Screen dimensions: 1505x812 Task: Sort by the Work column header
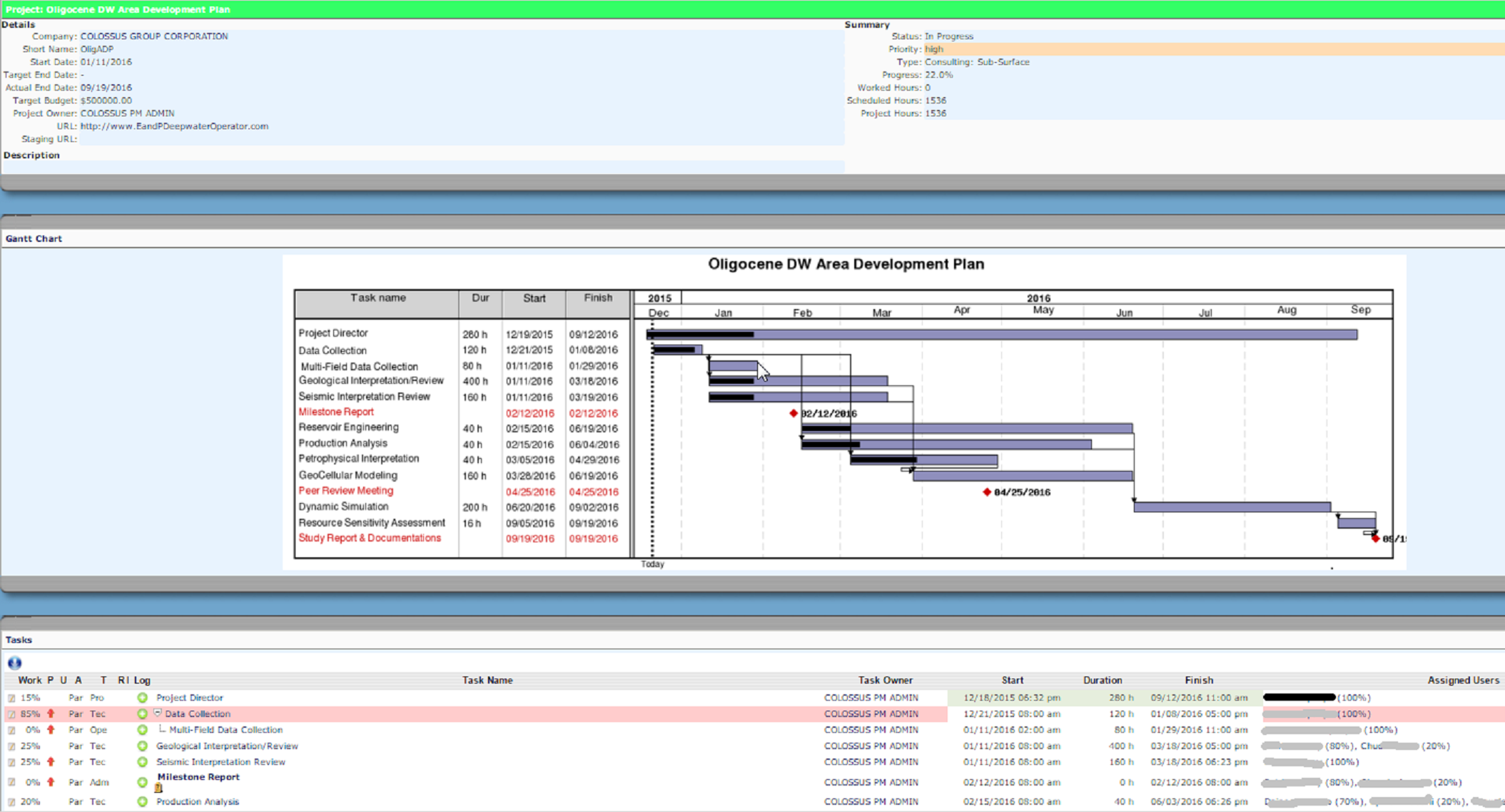(x=29, y=680)
